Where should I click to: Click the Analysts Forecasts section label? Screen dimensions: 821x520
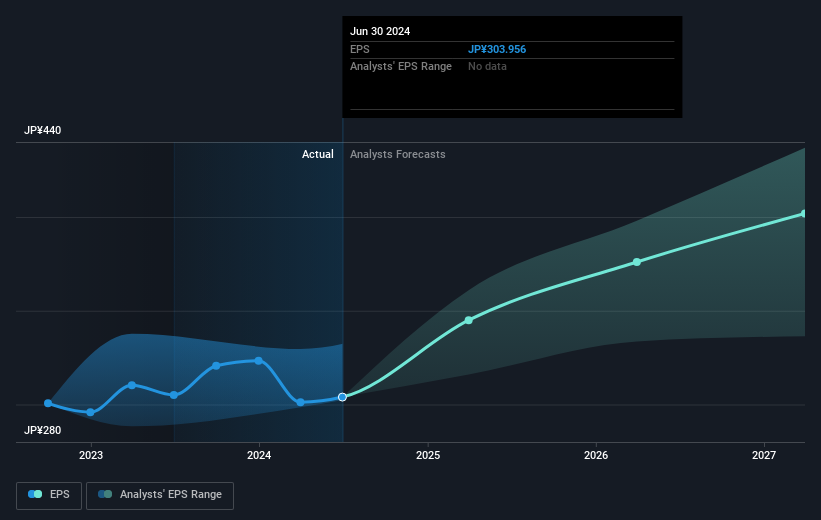pyautogui.click(x=397, y=154)
